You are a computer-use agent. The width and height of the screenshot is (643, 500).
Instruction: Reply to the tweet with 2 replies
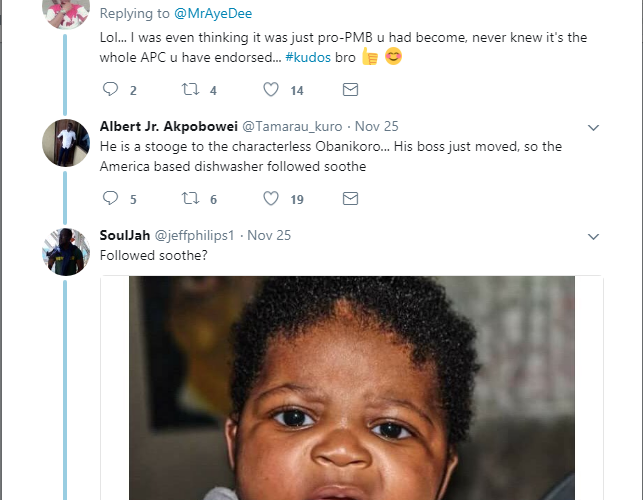pyautogui.click(x=110, y=90)
